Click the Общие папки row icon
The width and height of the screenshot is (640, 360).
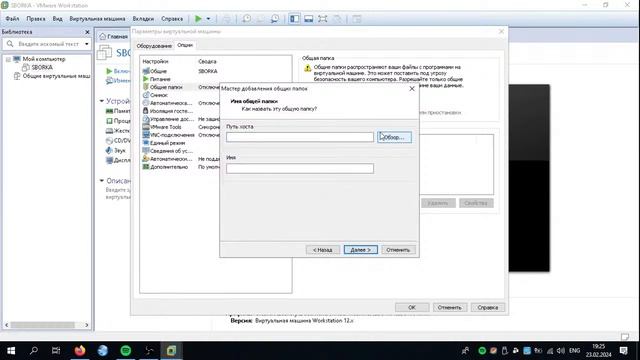click(146, 87)
